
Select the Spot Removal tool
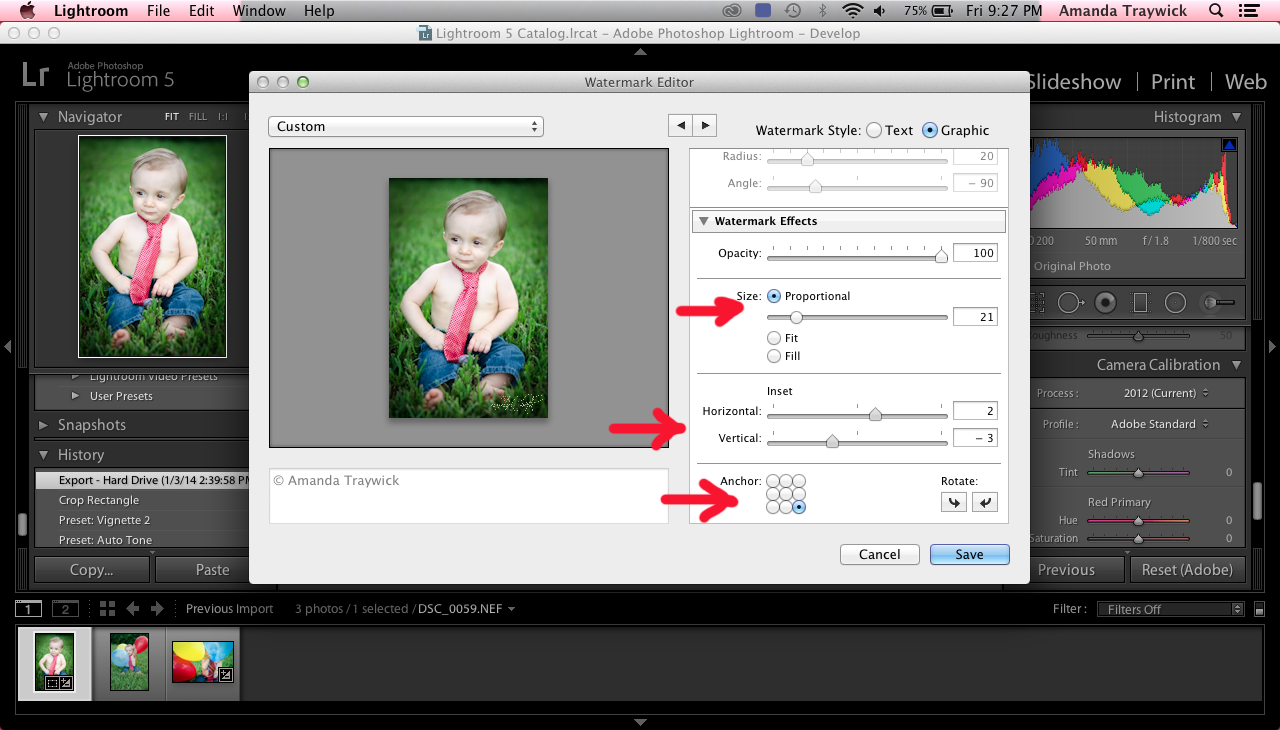(x=1069, y=302)
